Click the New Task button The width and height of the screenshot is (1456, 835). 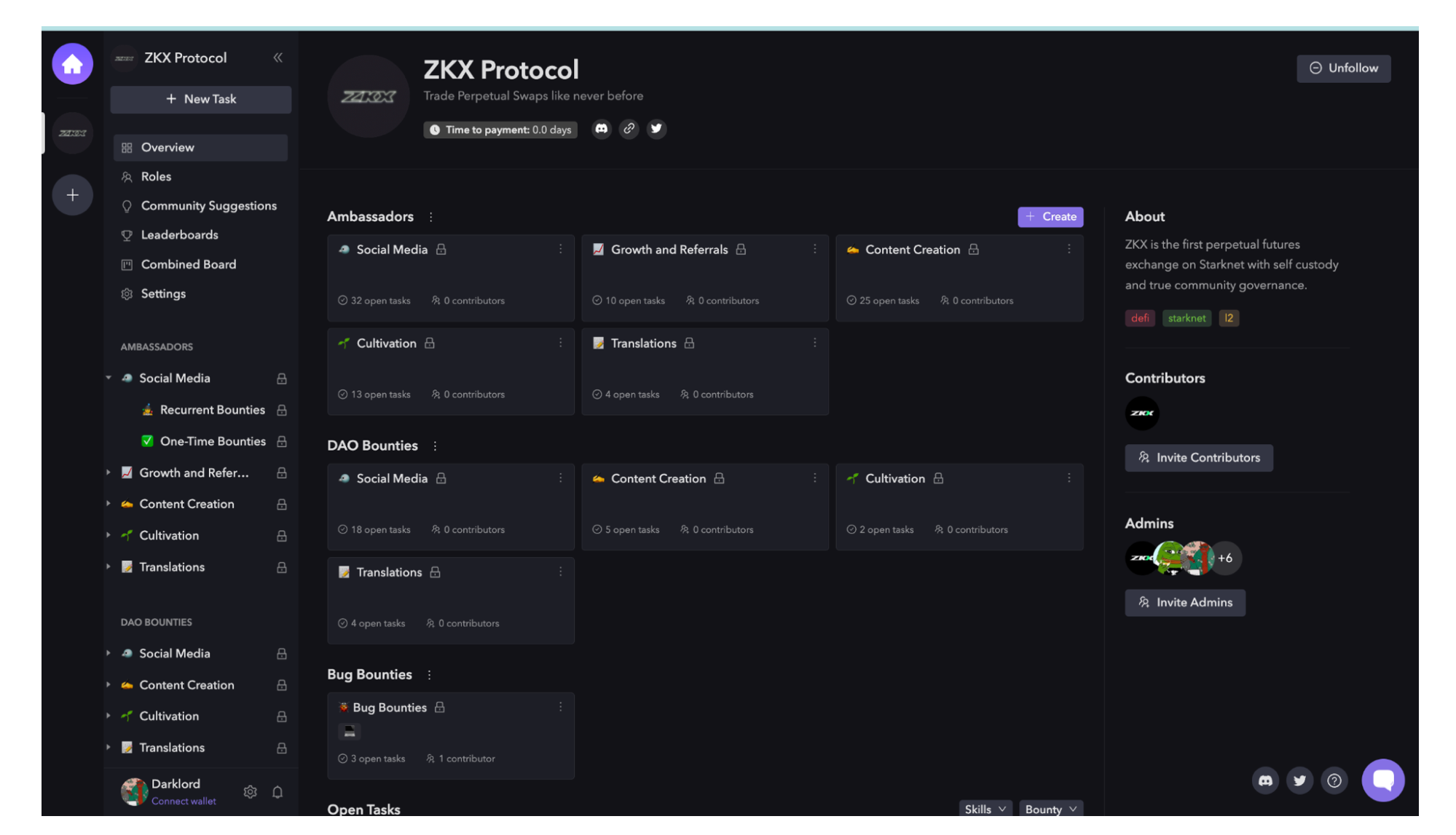pos(200,99)
